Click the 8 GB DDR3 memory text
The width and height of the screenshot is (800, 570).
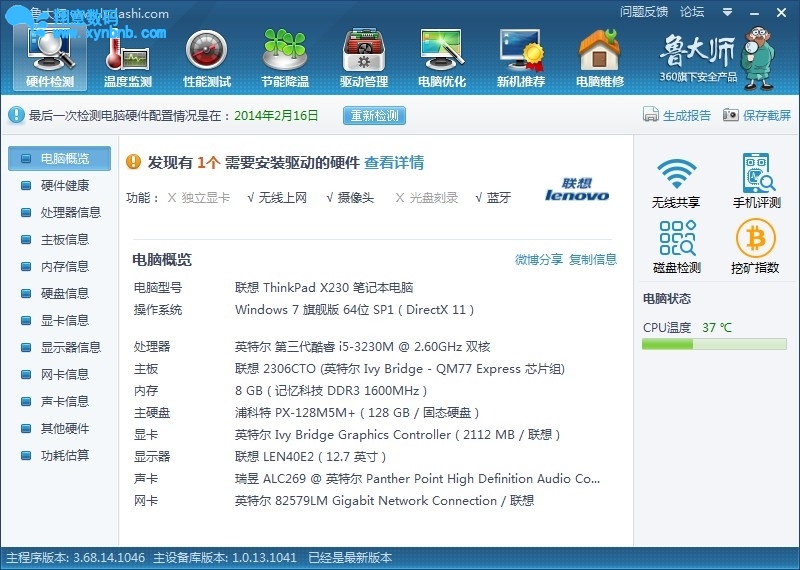coord(331,391)
